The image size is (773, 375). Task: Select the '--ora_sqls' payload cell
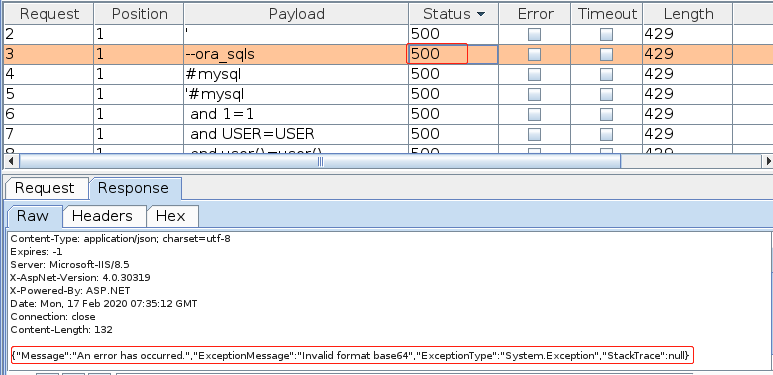(296, 54)
